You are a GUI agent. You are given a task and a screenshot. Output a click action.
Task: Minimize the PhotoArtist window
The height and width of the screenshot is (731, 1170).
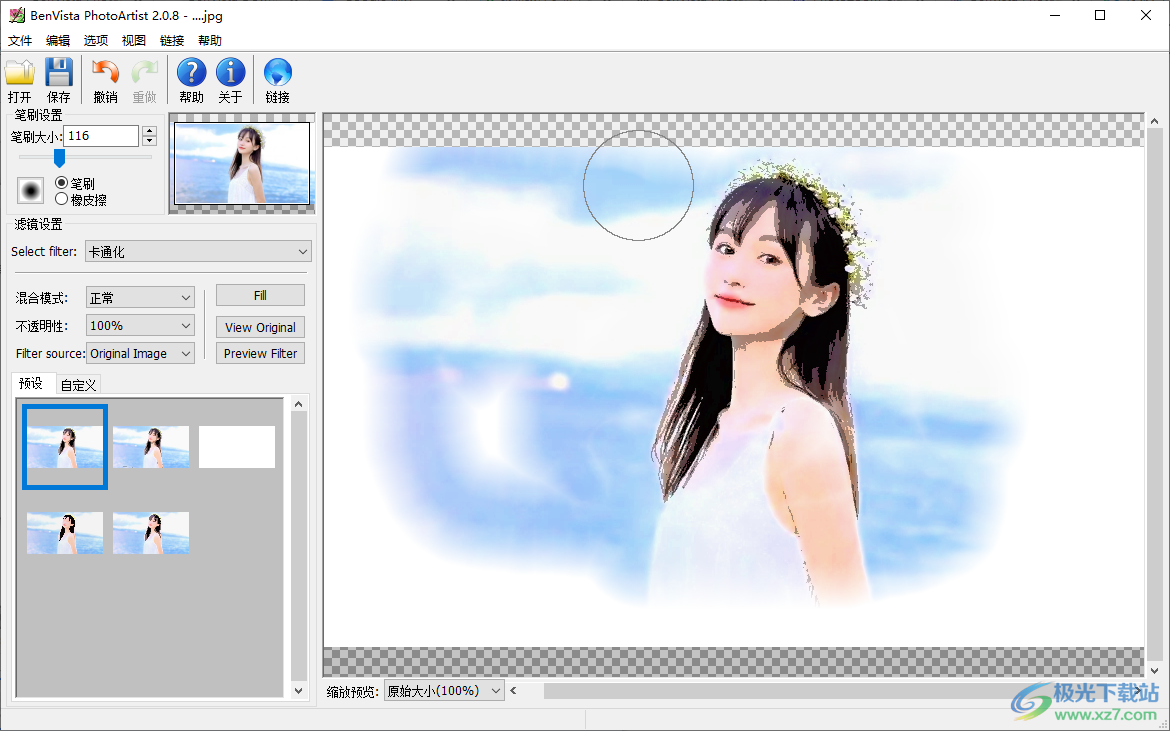1055,15
